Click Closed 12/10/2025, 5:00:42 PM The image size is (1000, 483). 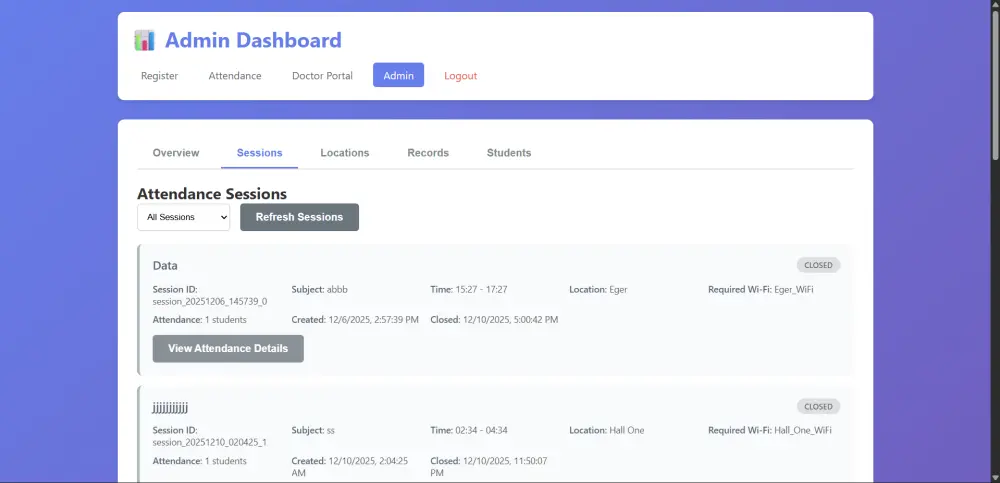494,320
